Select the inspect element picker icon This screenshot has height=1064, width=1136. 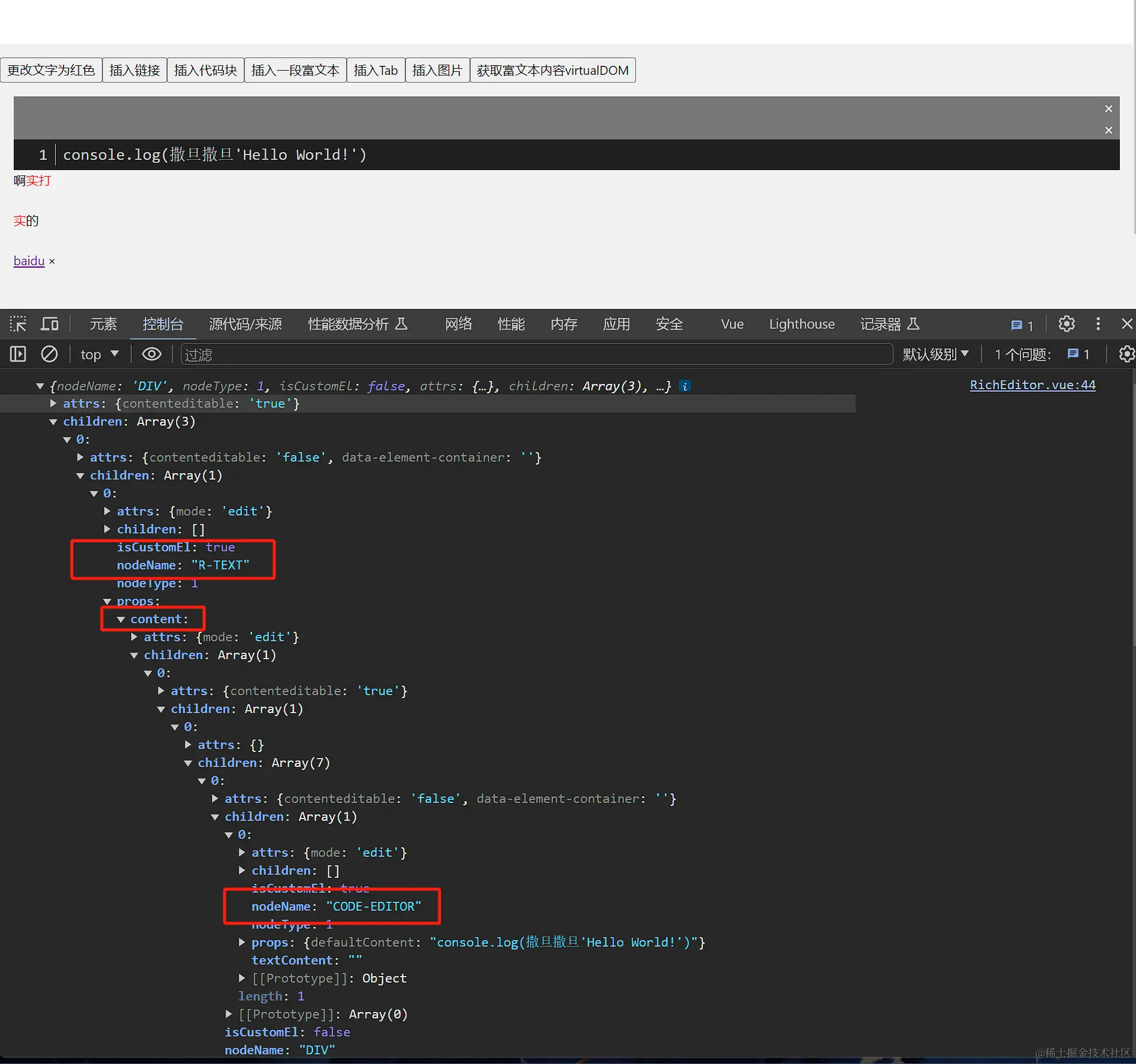pos(18,324)
